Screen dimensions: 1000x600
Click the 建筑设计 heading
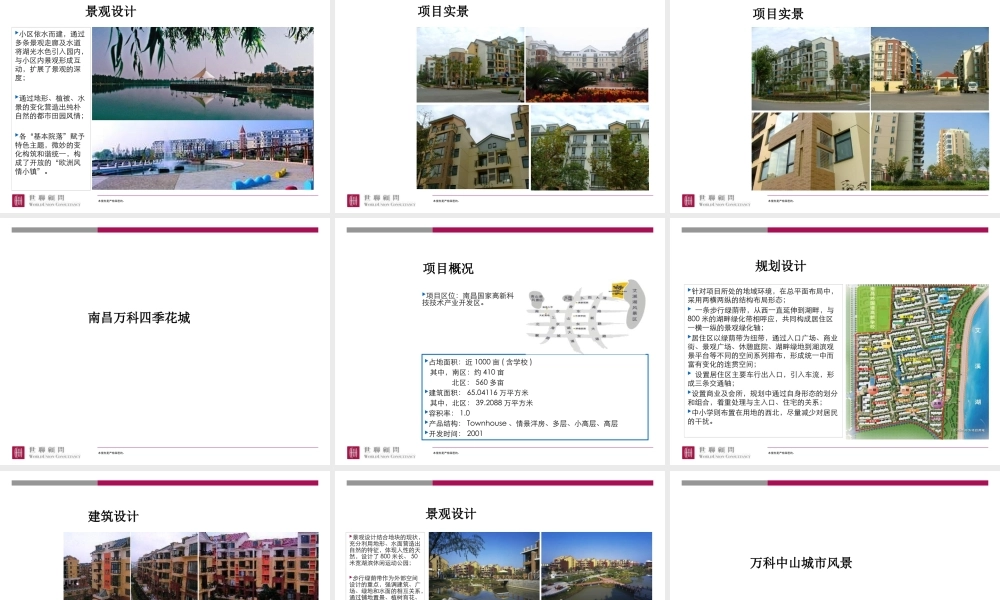click(113, 516)
